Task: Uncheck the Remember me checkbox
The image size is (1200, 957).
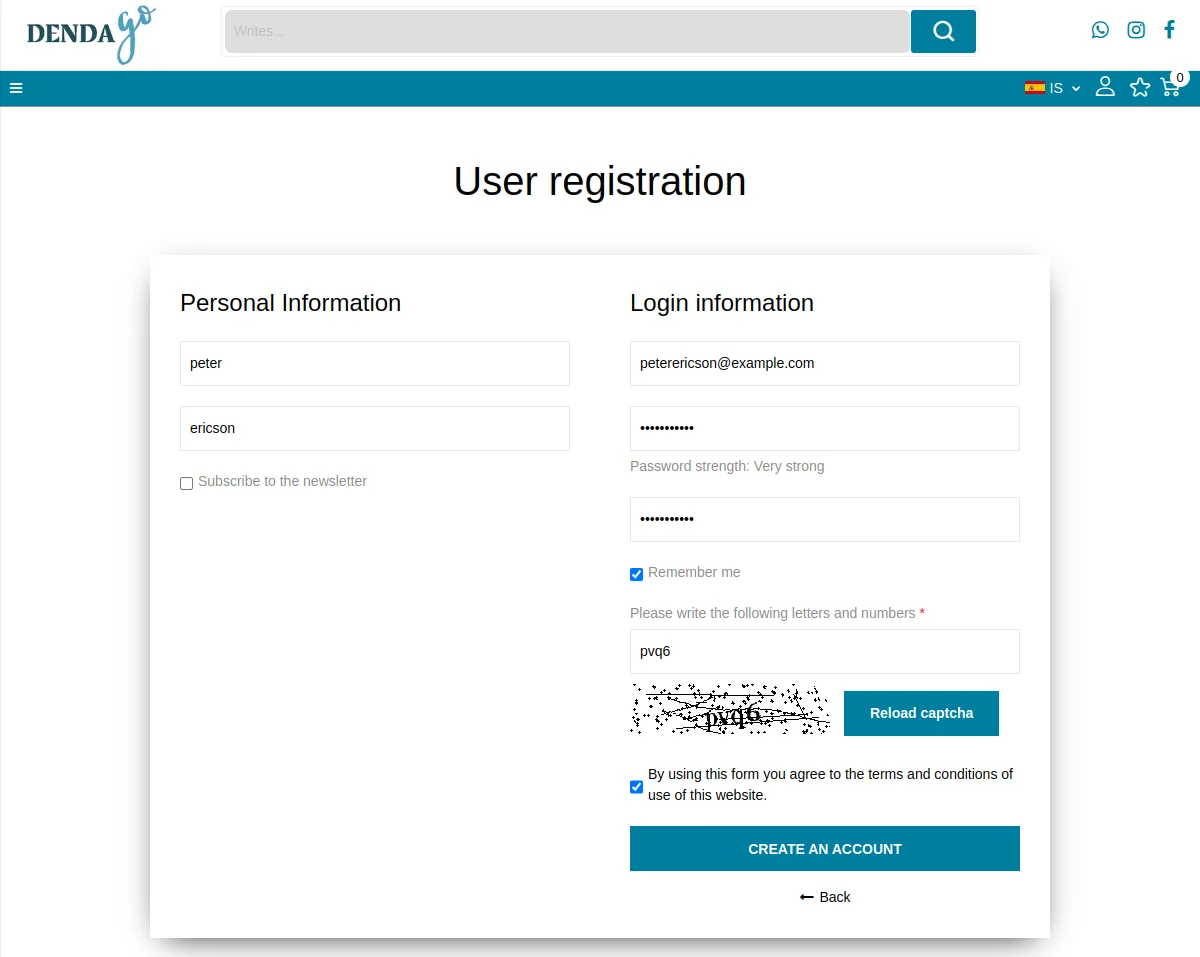Action: point(637,574)
